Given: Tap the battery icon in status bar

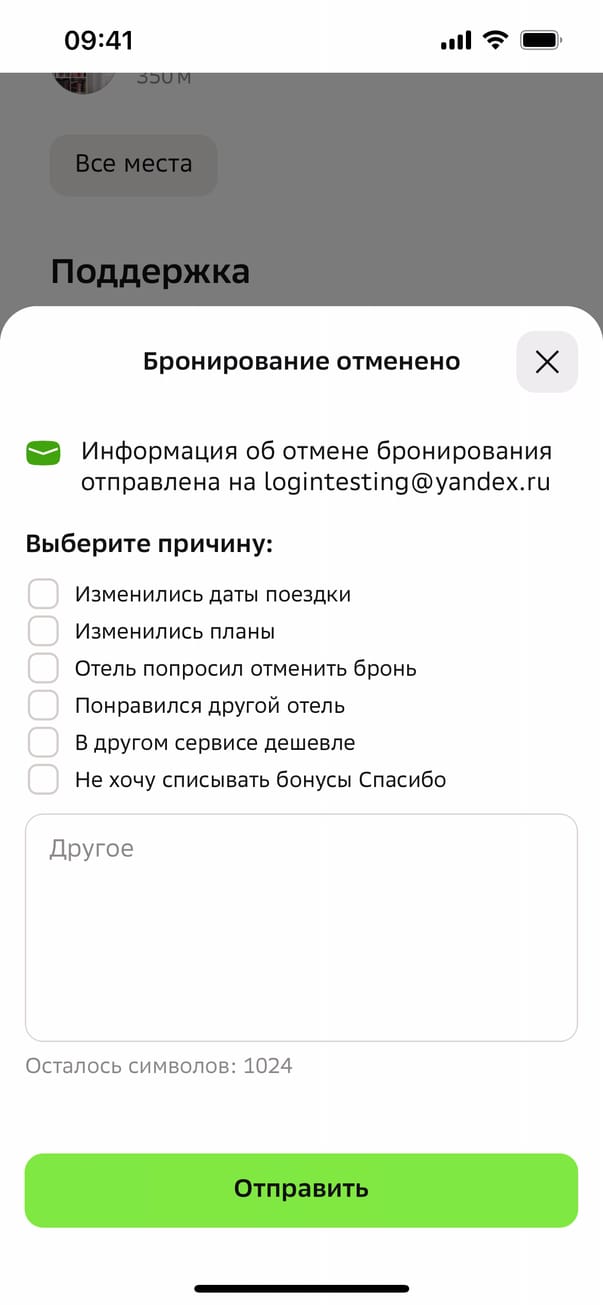Looking at the screenshot, I should point(542,40).
